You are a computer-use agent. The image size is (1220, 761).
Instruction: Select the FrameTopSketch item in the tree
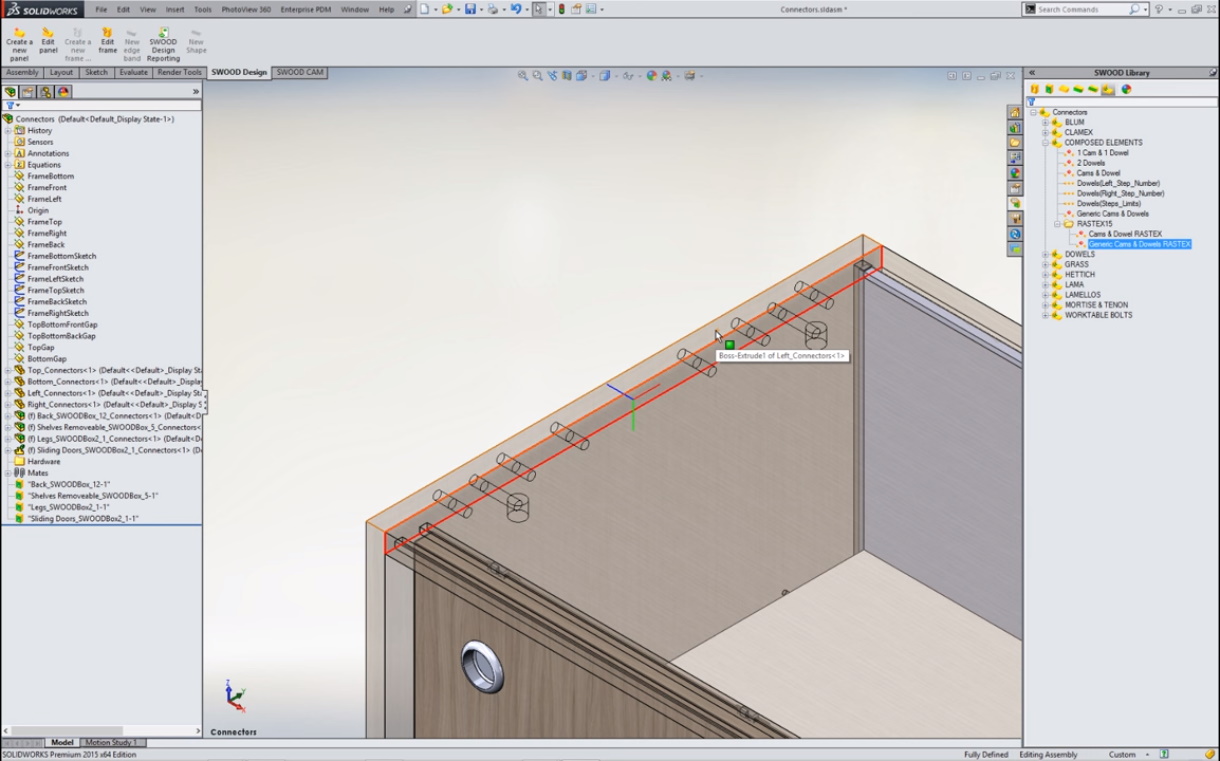pos(56,290)
